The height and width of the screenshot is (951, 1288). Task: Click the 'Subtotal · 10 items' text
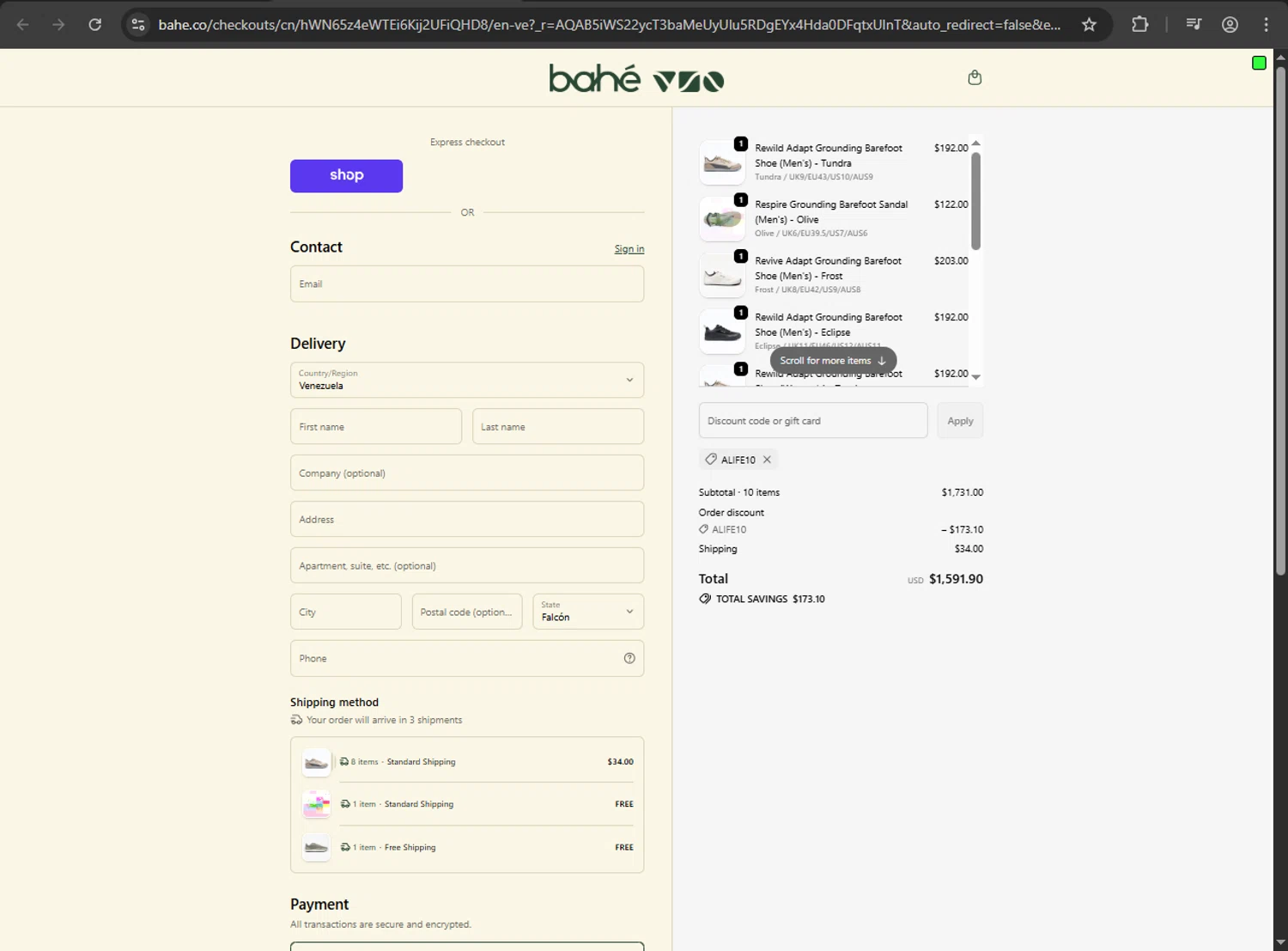(739, 492)
